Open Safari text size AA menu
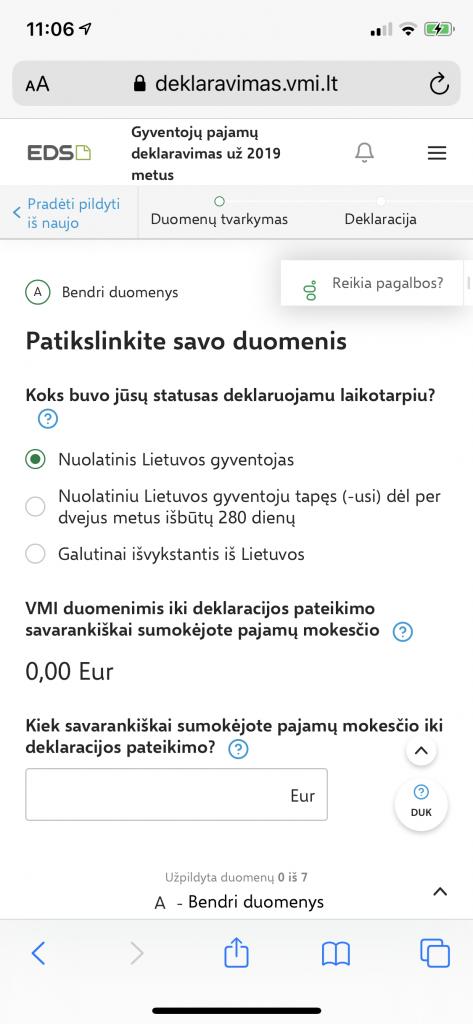This screenshot has height=1024, width=473. (x=37, y=84)
